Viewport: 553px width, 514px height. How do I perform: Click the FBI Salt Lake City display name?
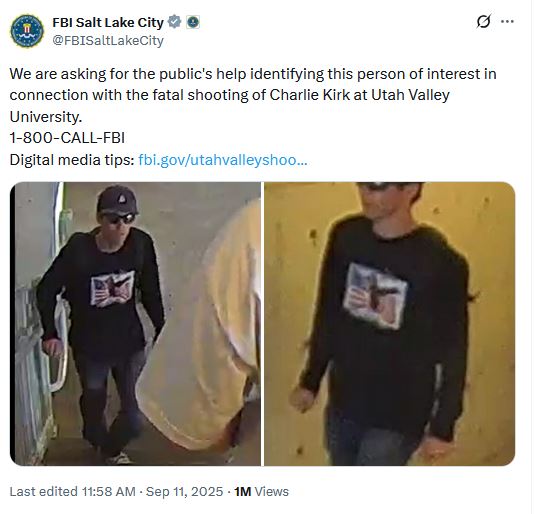(108, 22)
